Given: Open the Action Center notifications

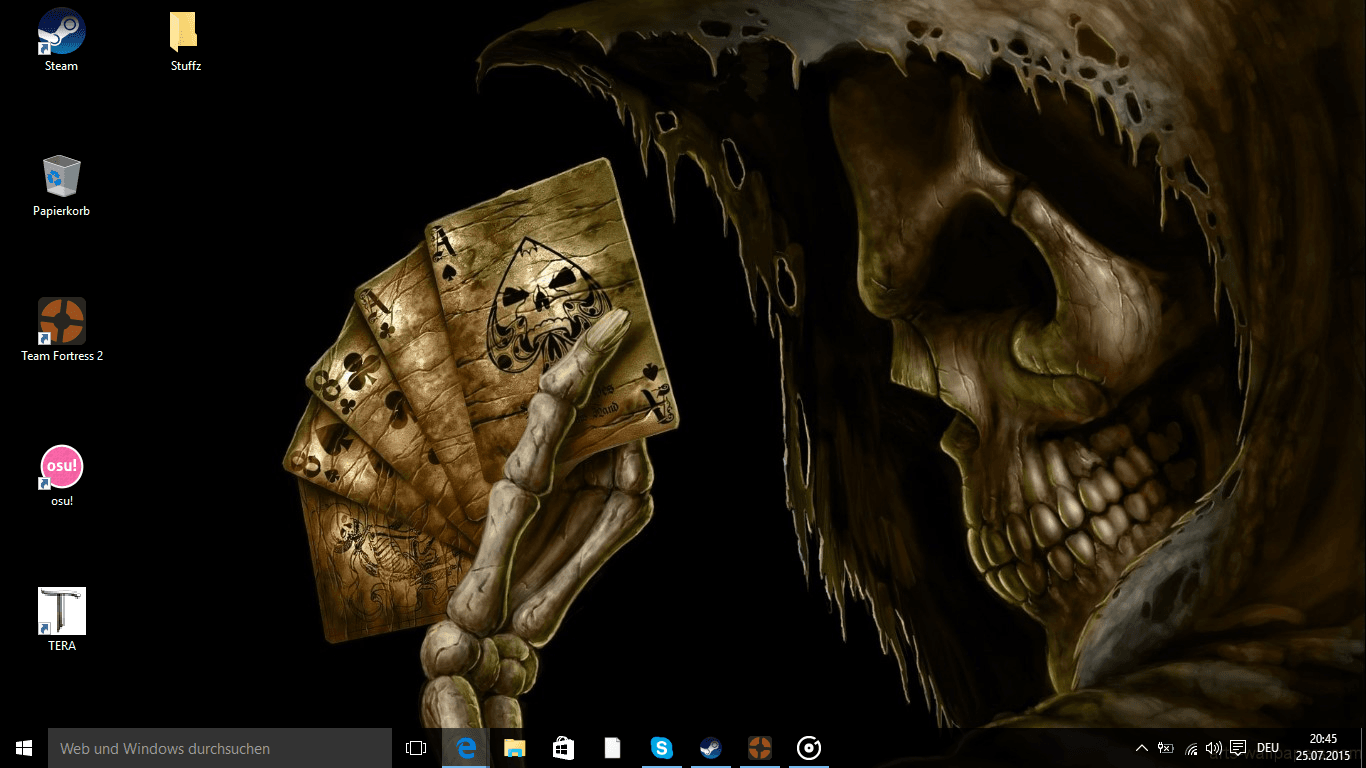Looking at the screenshot, I should tap(1238, 748).
